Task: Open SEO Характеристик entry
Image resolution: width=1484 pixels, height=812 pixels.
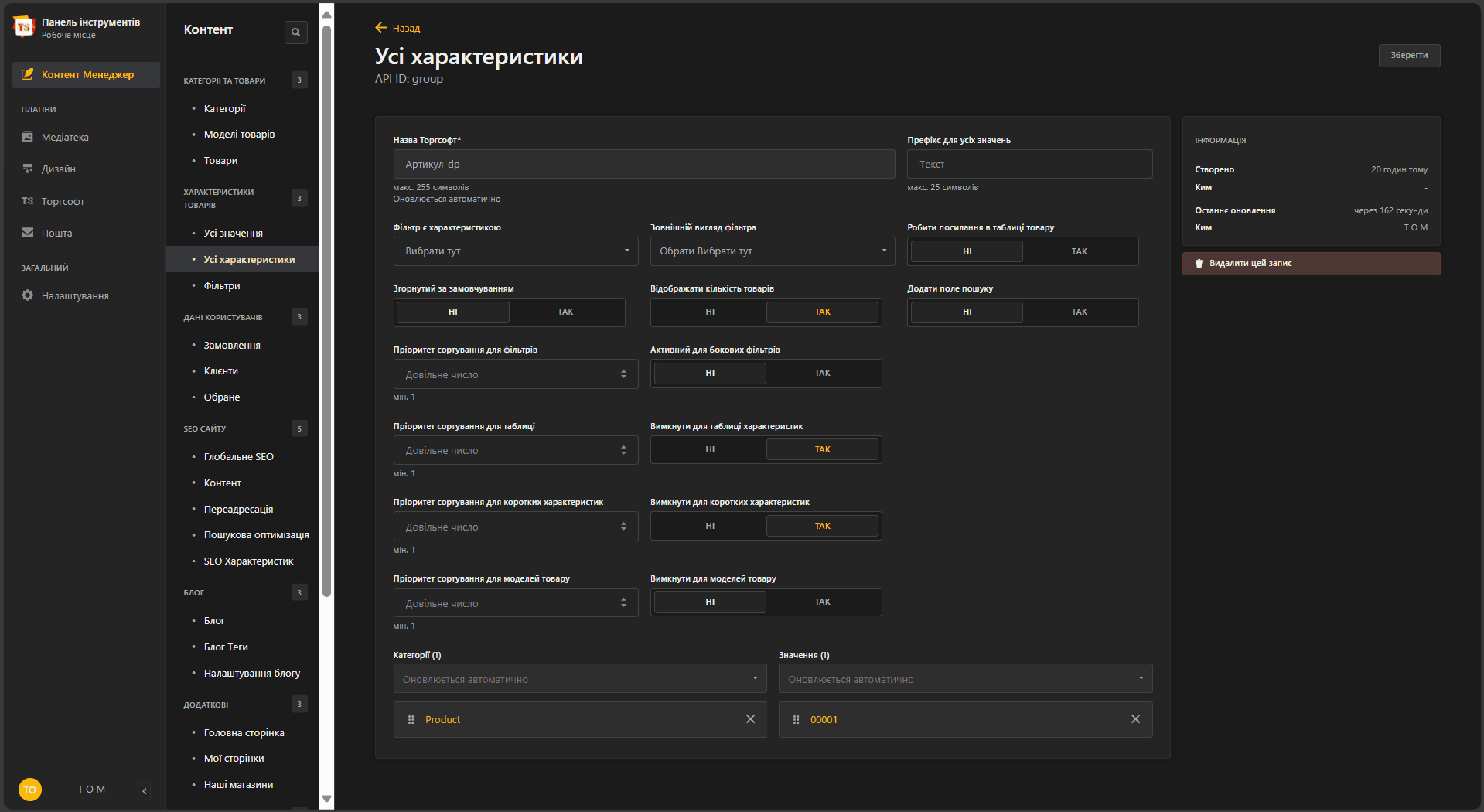Action: click(248, 561)
